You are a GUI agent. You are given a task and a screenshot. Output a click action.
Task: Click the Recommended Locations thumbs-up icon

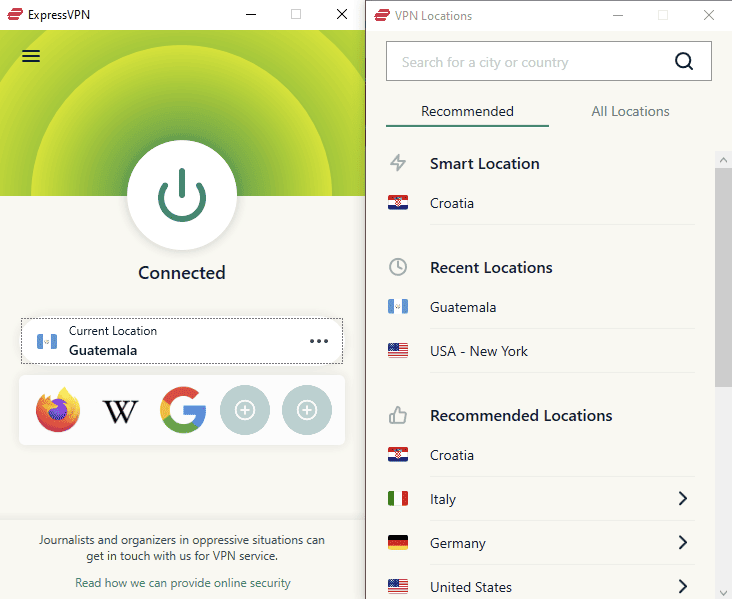pos(398,415)
